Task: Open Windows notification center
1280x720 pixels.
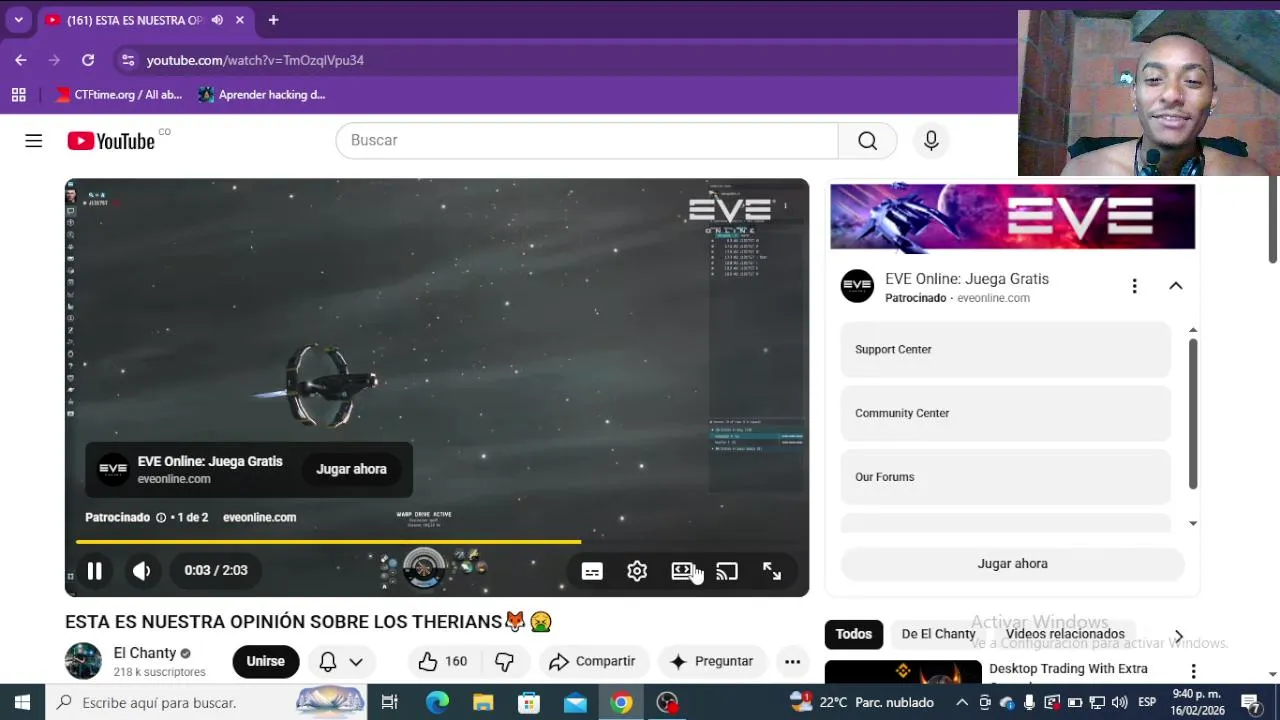Action: pos(1250,703)
